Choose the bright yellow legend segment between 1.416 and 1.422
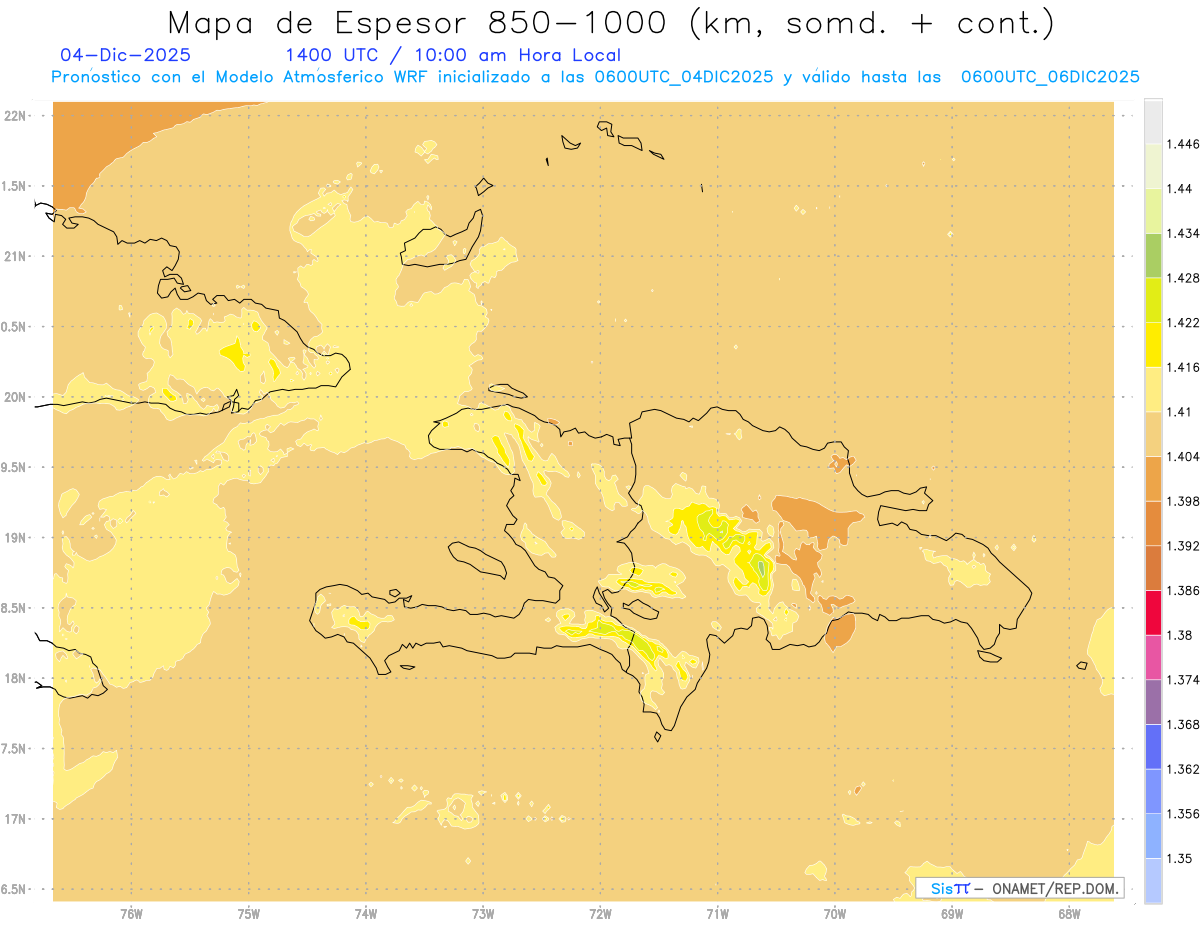This screenshot has width=1200, height=927. (1153, 344)
